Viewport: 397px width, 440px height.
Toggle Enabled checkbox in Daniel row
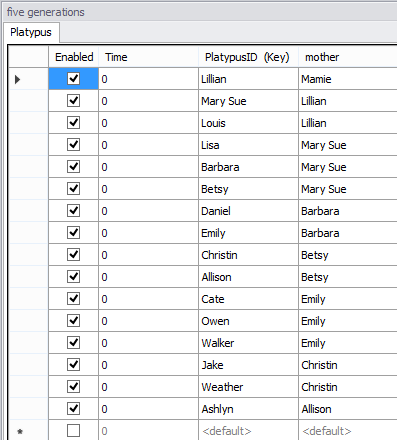point(73,211)
